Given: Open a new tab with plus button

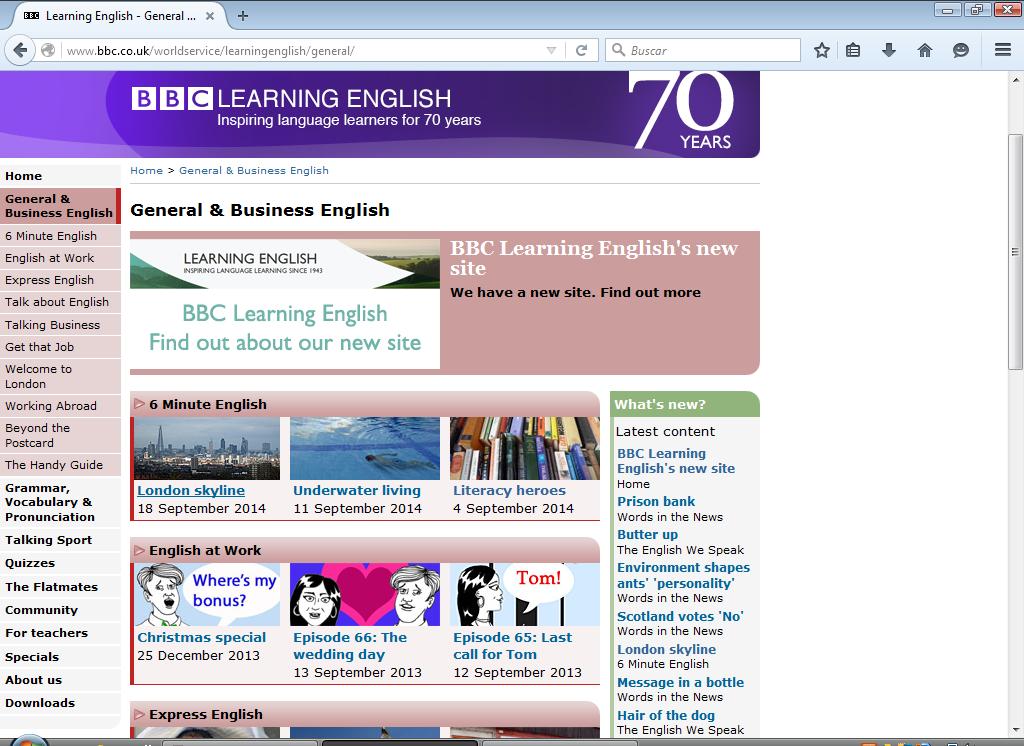Looking at the screenshot, I should click(x=243, y=16).
